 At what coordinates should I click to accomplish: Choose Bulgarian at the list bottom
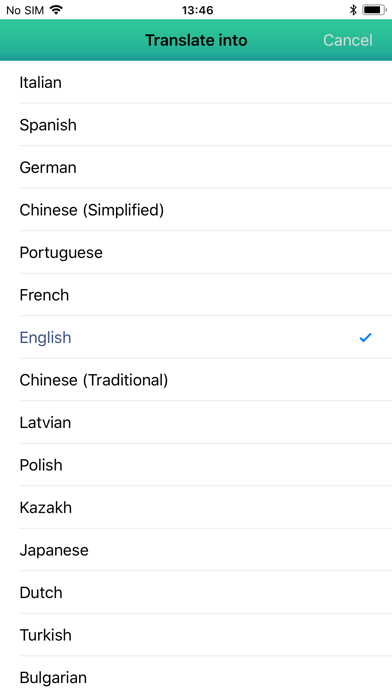[x=196, y=676]
